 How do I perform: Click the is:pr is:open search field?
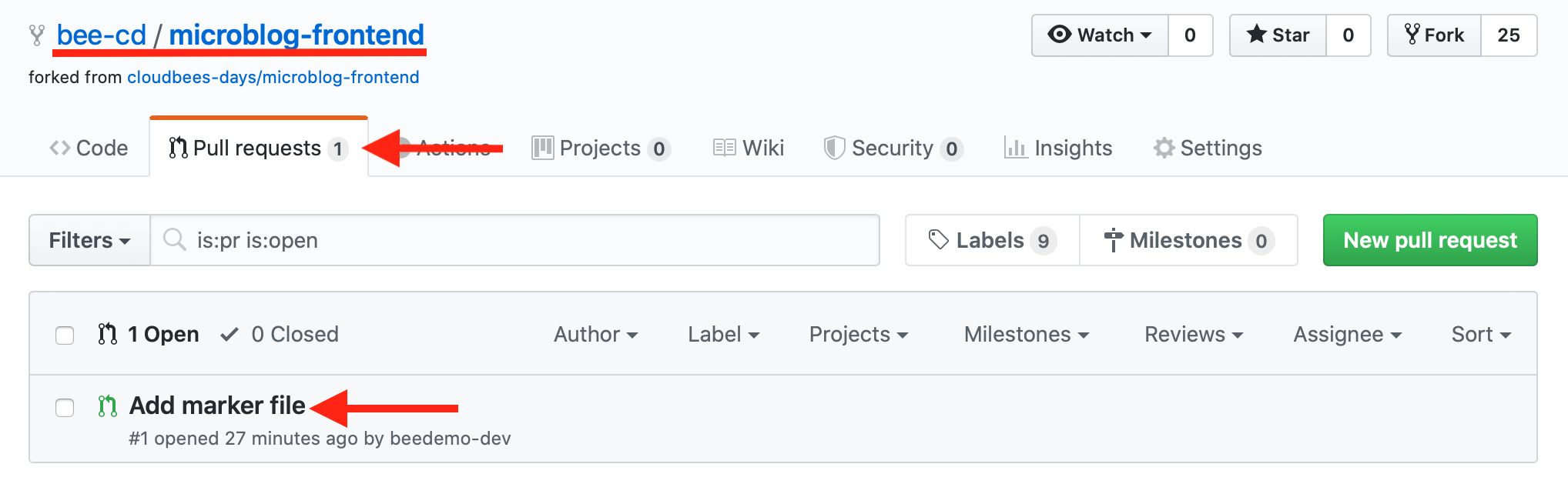514,240
